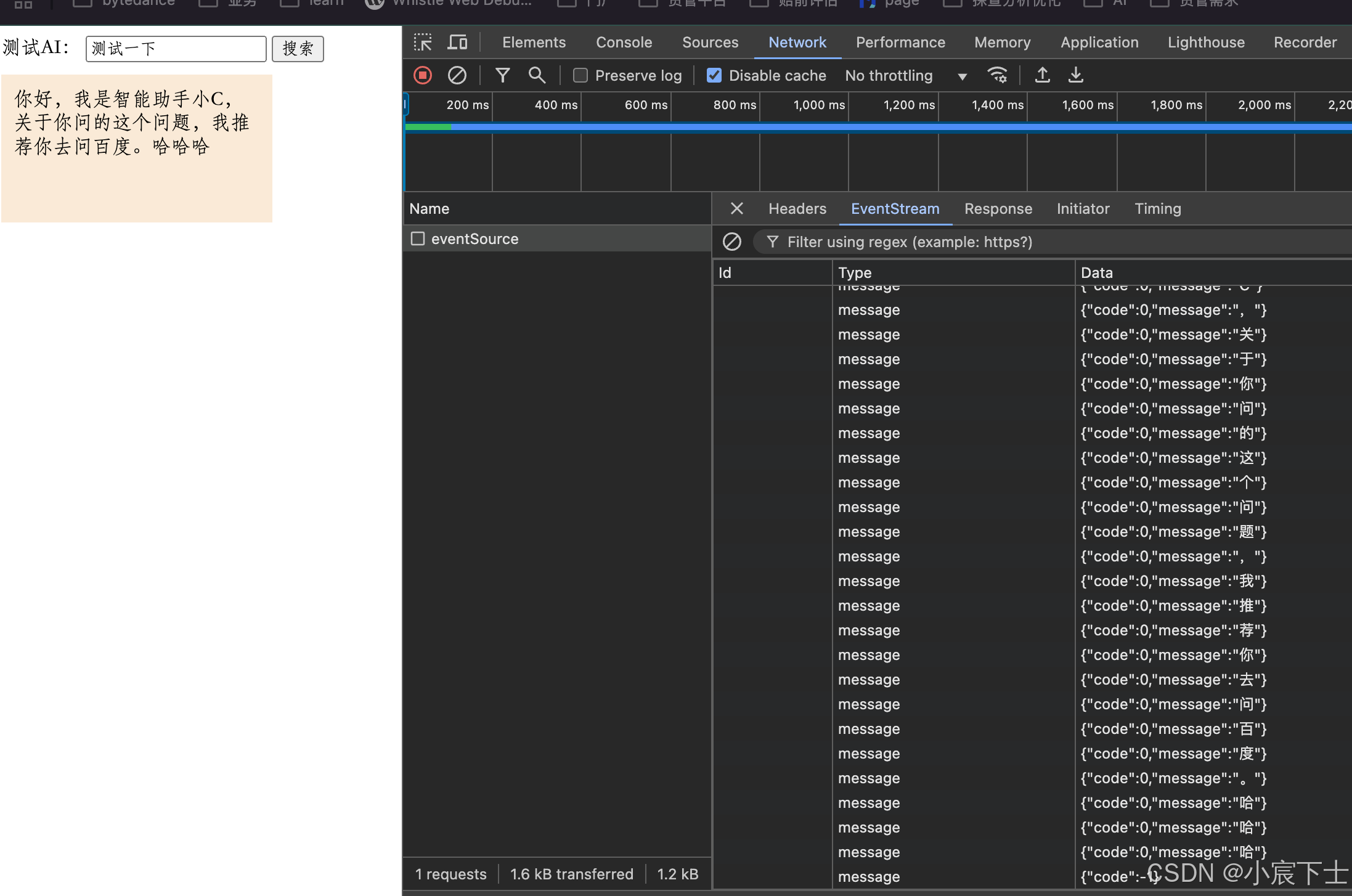1352x896 pixels.
Task: Click the import HAR upload icon
Action: (1042, 75)
